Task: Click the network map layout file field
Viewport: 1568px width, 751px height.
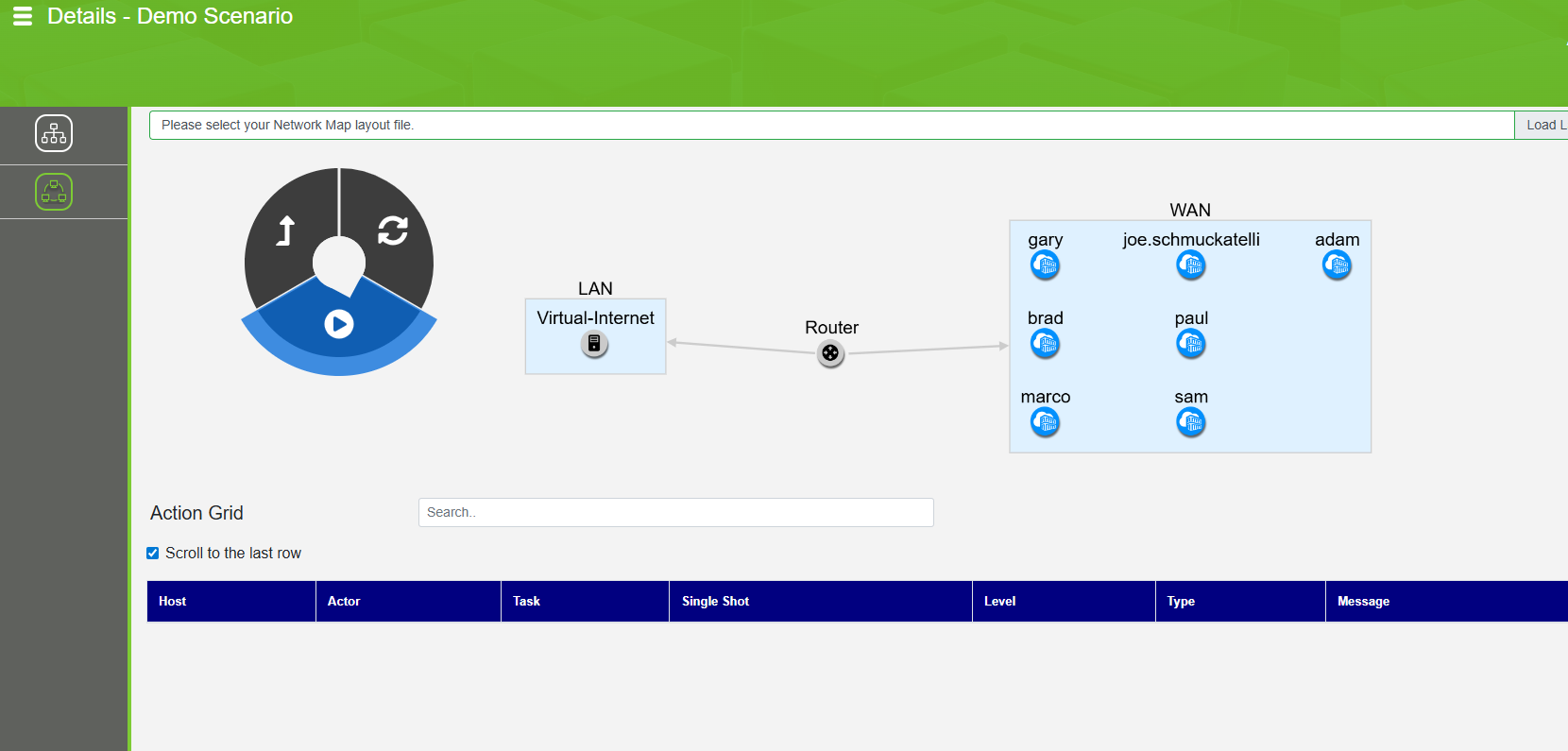Action: tap(831, 125)
